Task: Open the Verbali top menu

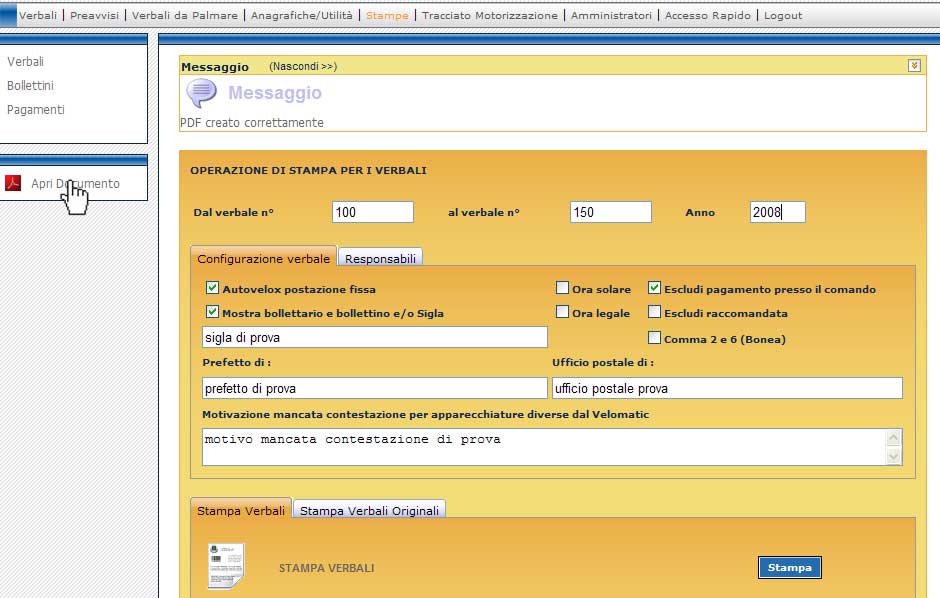Action: click(x=38, y=16)
